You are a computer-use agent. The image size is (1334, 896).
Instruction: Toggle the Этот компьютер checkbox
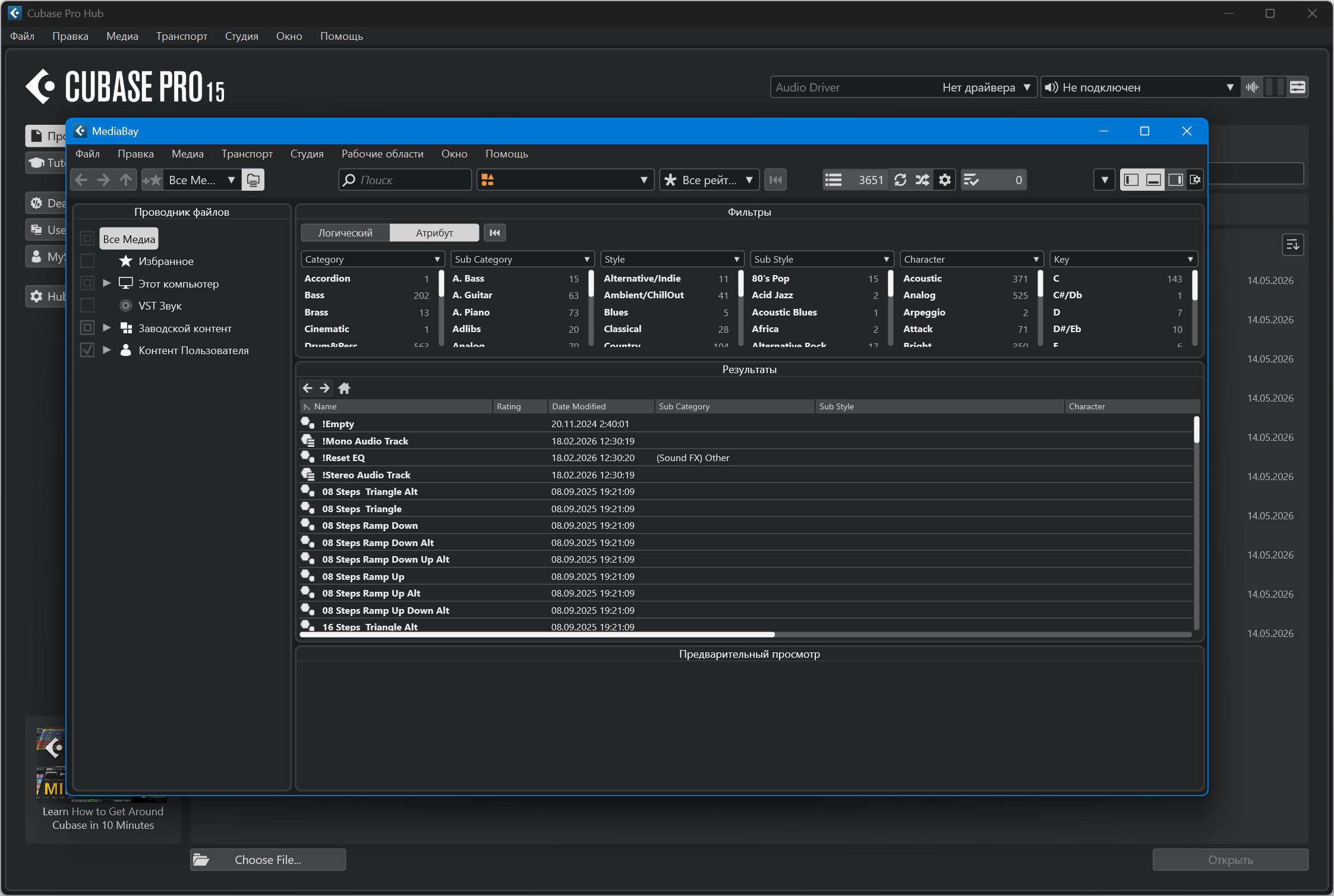click(87, 283)
